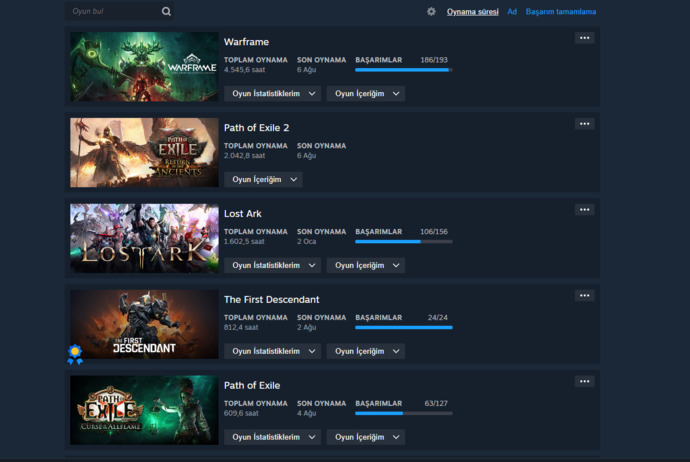Click Warframe playtime "4.545,6 saat"

(x=244, y=70)
